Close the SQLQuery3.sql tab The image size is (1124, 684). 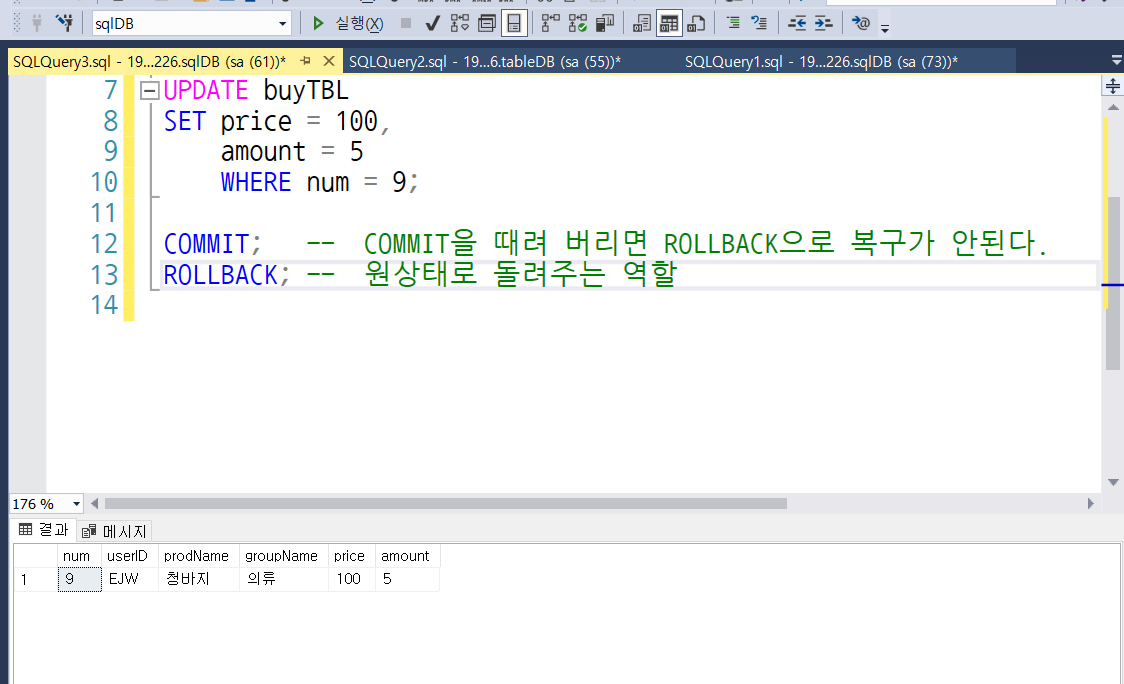tap(328, 62)
